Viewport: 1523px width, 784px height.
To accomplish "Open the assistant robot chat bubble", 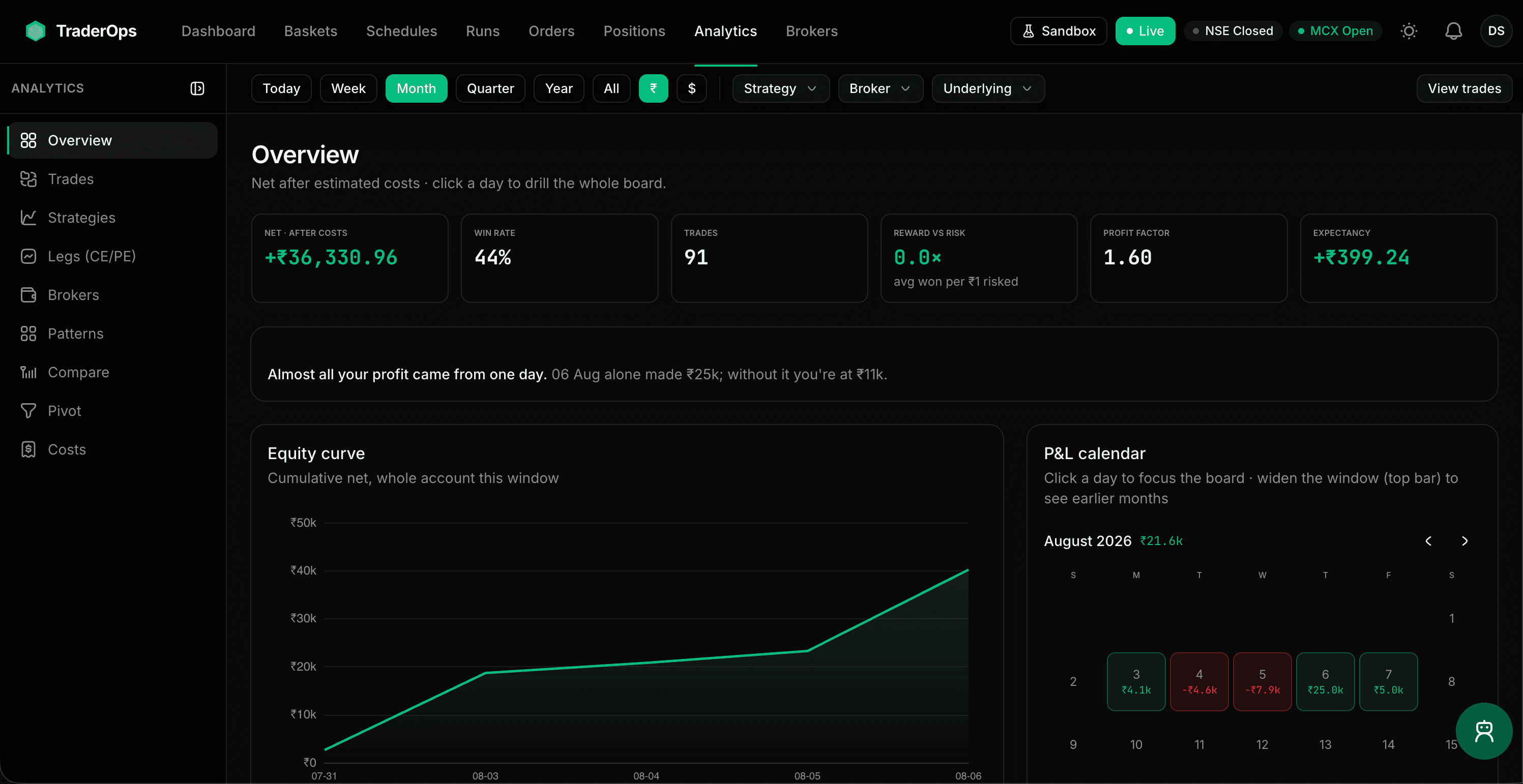I will 1484,731.
